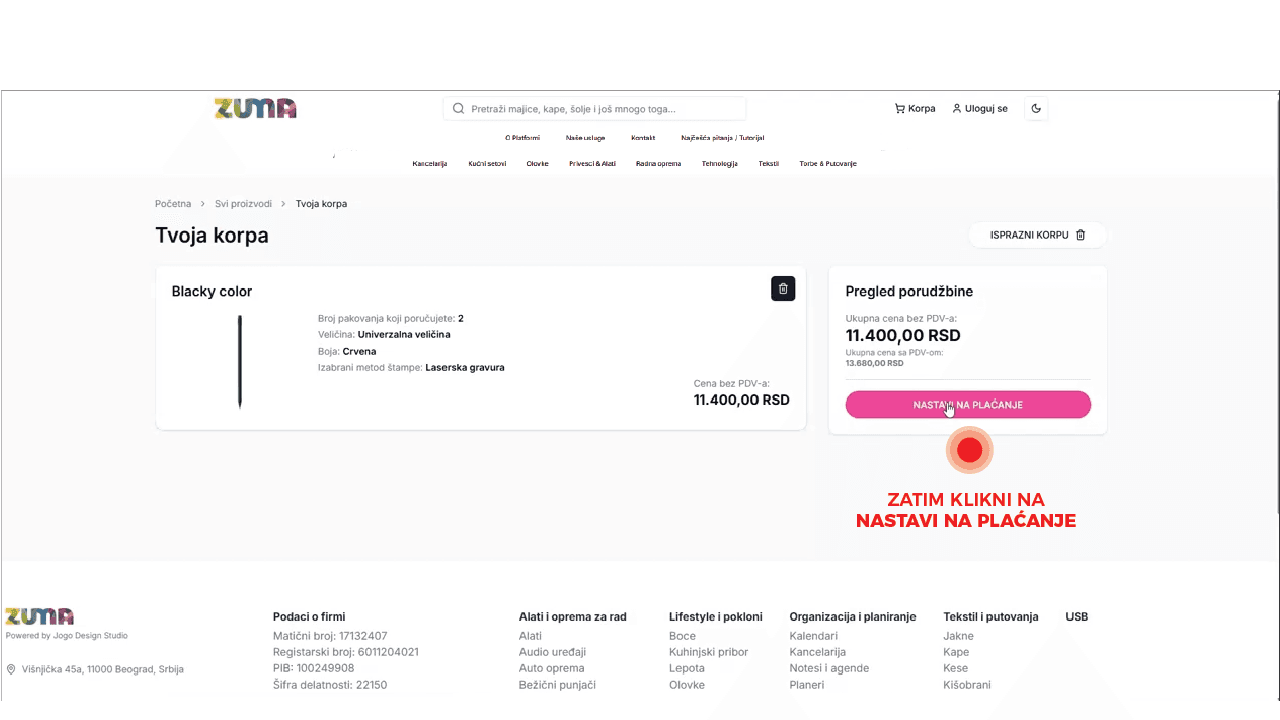This screenshot has height=720, width=1280.
Task: Open the Tehnologija category menu
Action: pyautogui.click(x=719, y=163)
